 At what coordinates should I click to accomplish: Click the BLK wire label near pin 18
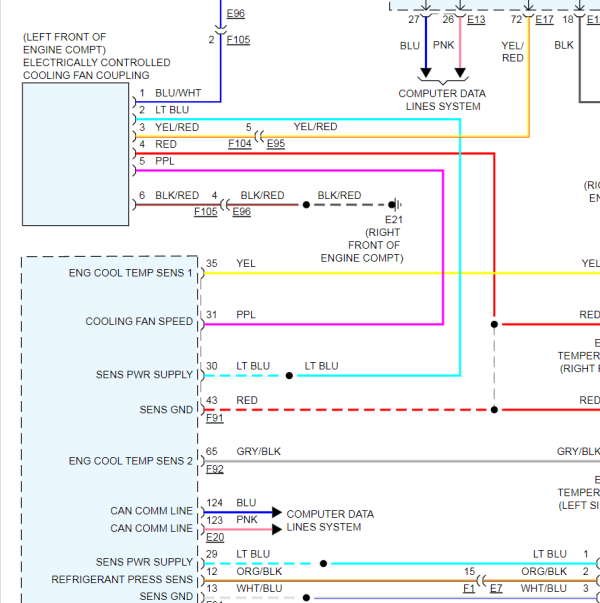click(x=564, y=45)
